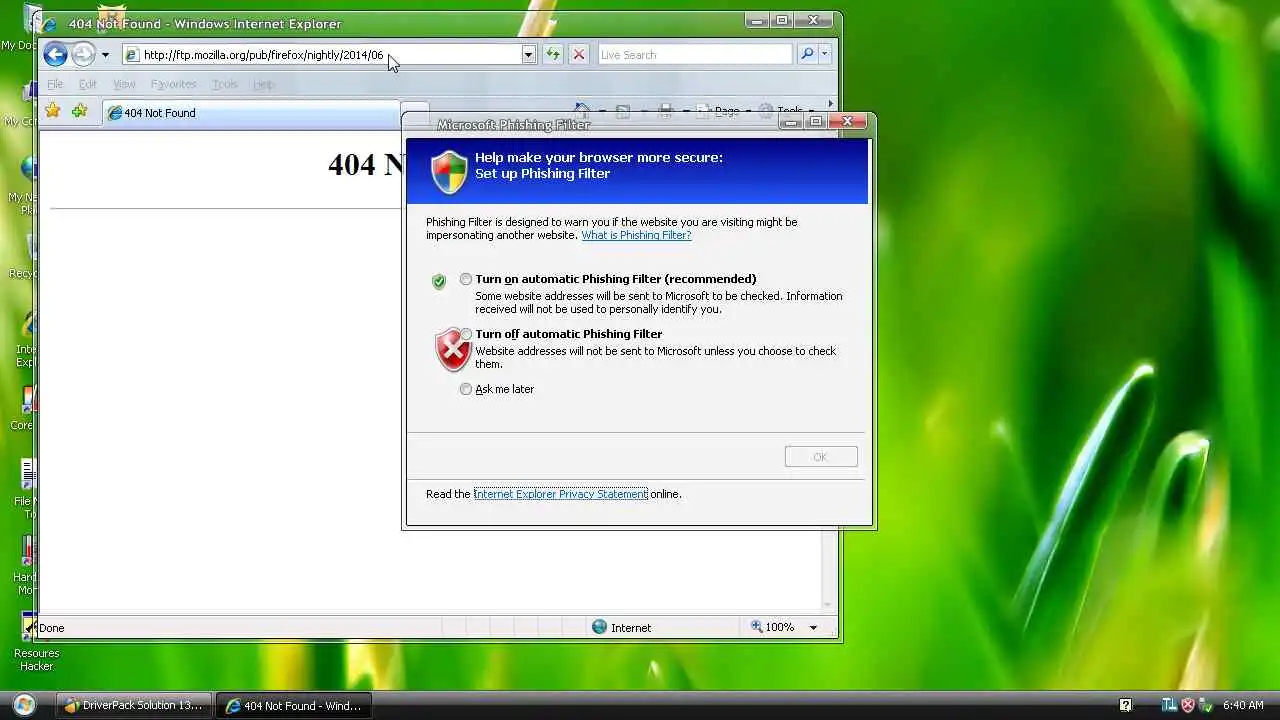Close the Microsoft Phishing Filter dialog

847,122
